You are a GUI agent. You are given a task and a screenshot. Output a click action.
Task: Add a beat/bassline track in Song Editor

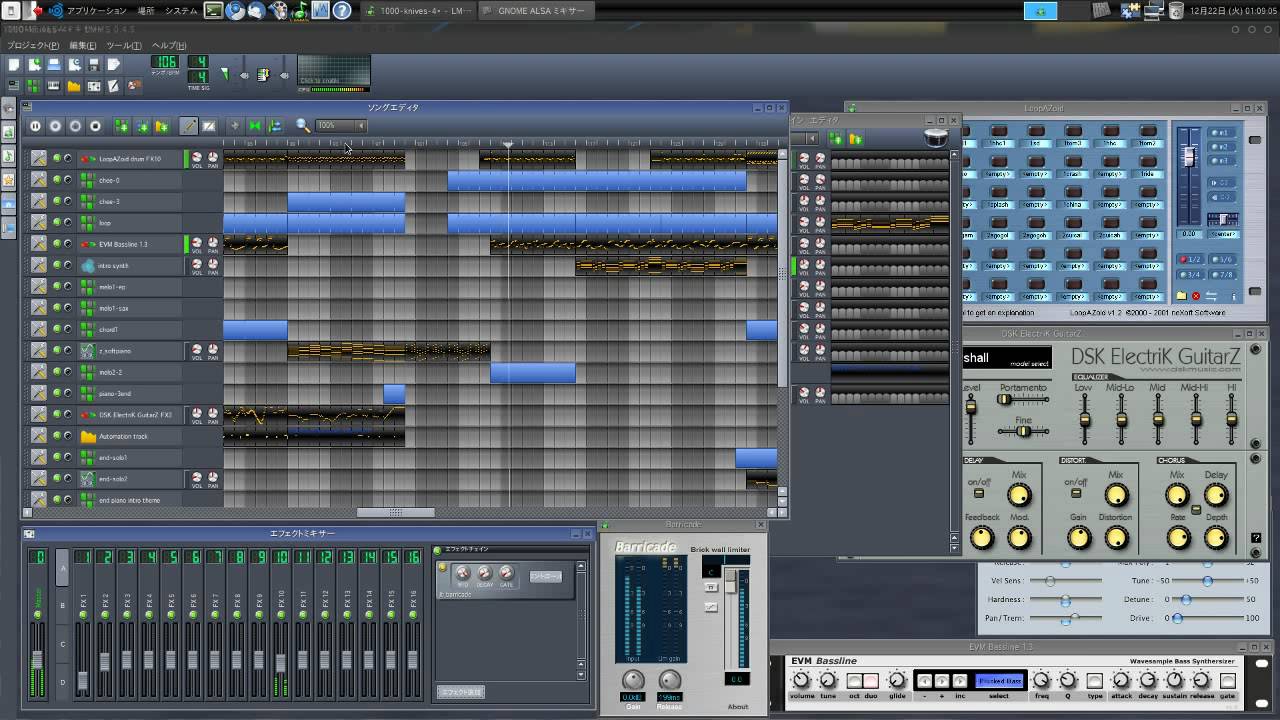click(x=122, y=126)
